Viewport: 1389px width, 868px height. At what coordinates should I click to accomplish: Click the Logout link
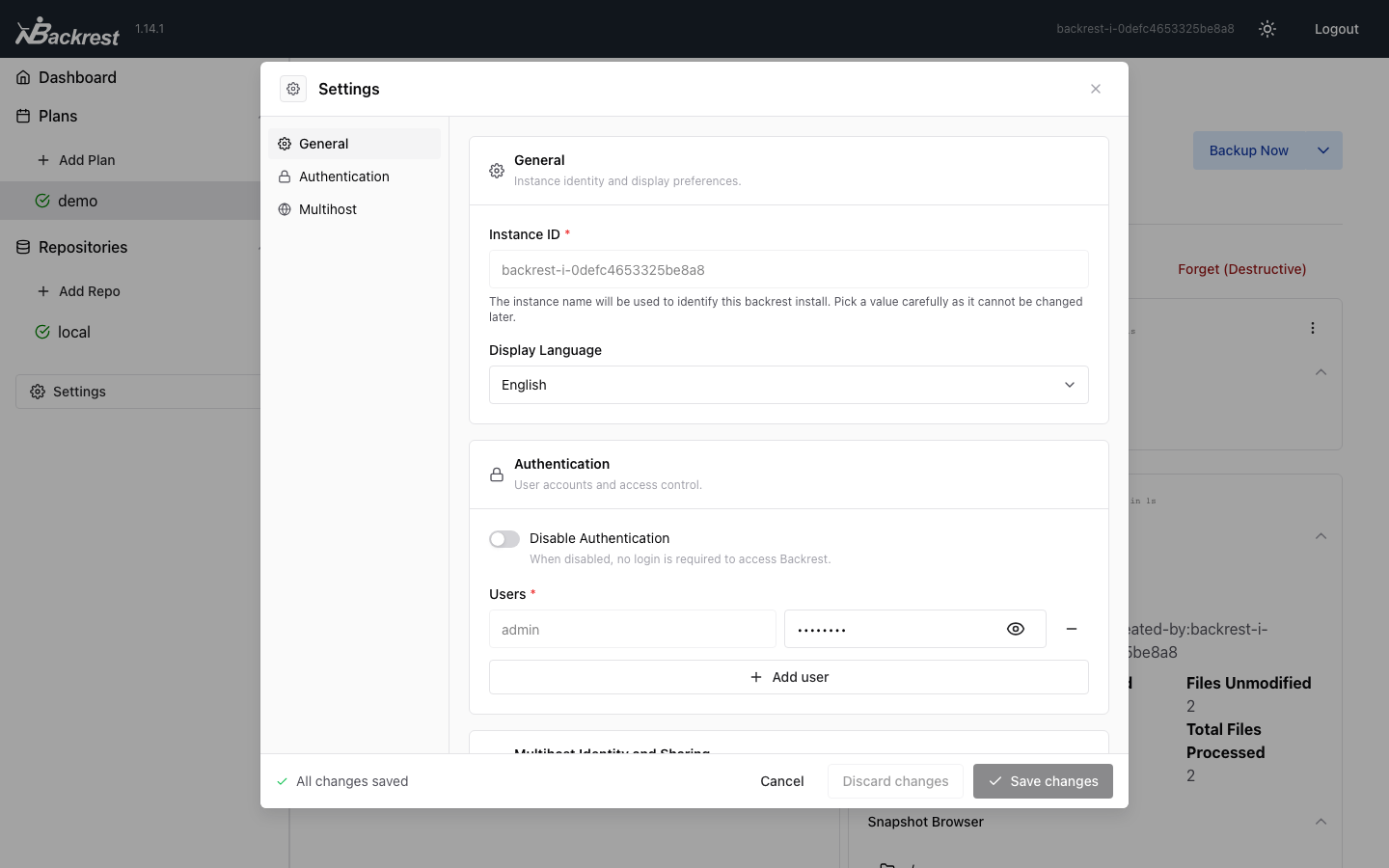point(1337,29)
